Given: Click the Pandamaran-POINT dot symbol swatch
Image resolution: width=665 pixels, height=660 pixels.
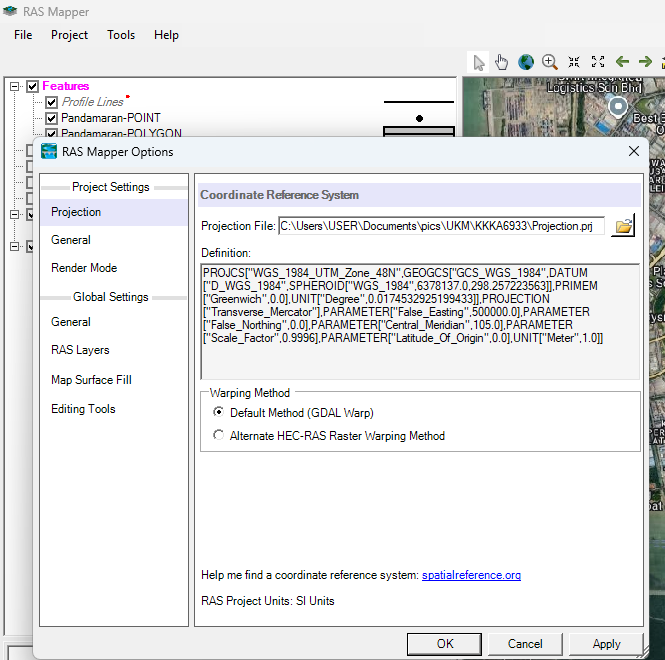Looking at the screenshot, I should point(419,118).
